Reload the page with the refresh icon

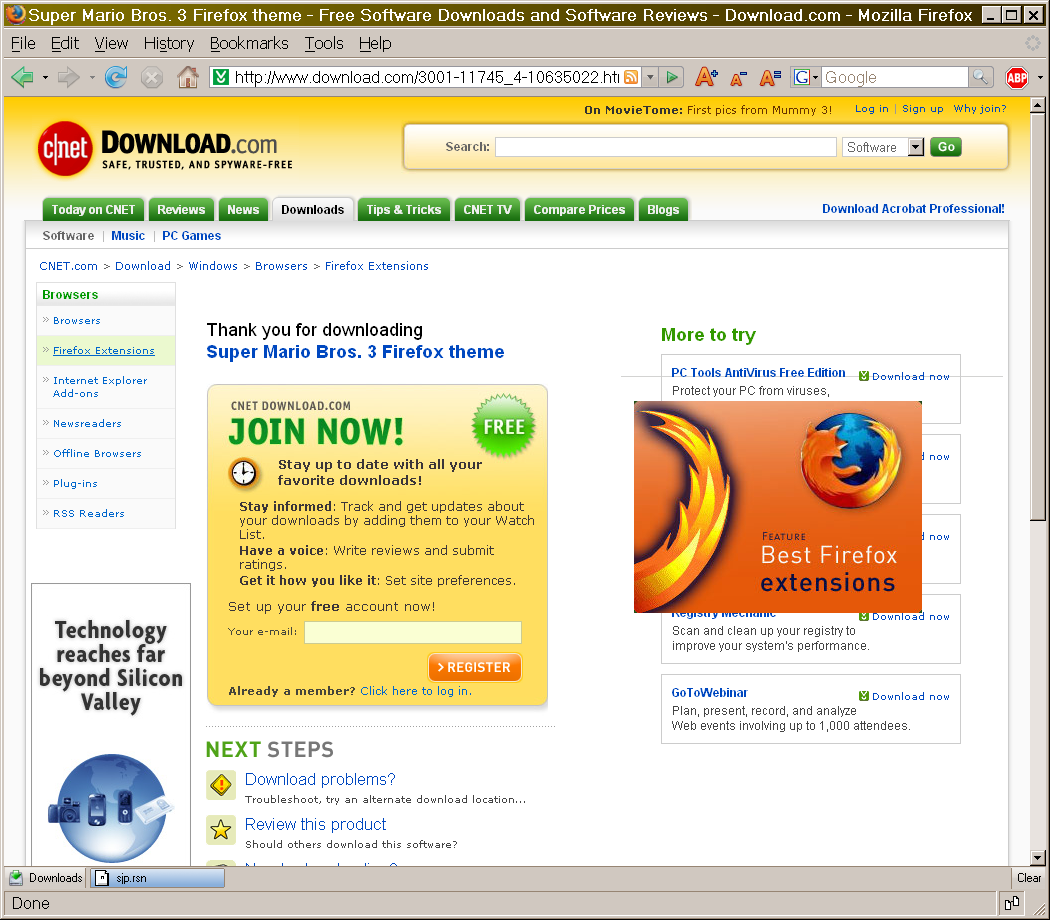pyautogui.click(x=116, y=77)
